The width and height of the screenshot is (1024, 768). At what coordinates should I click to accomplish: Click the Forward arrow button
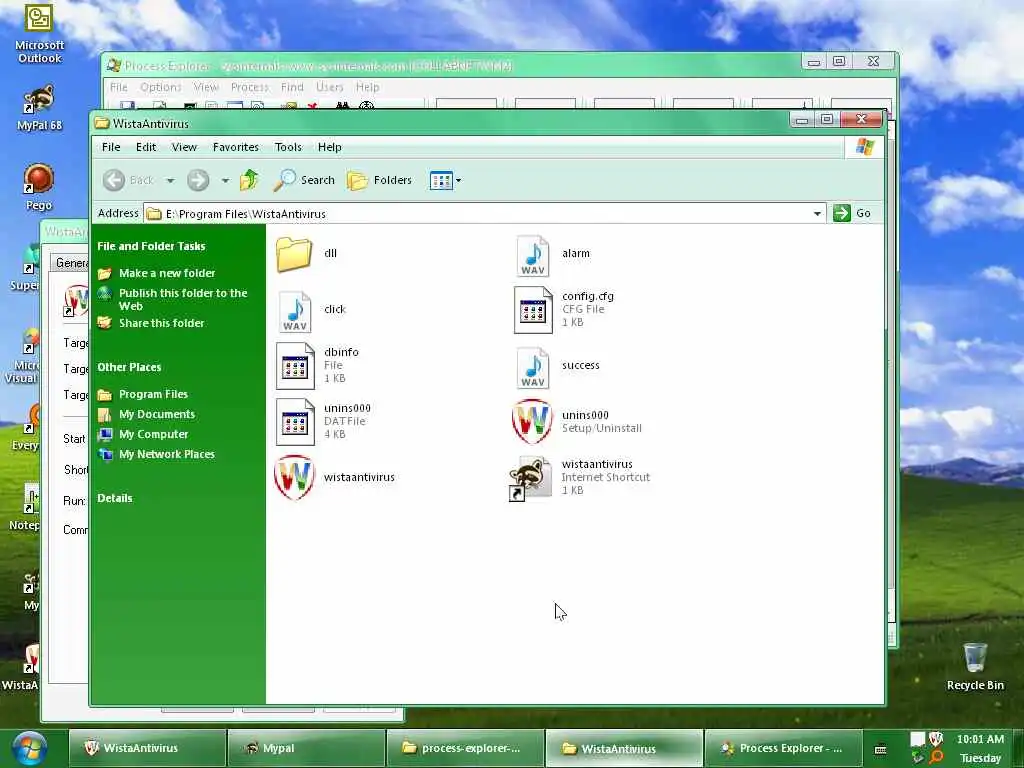198,180
